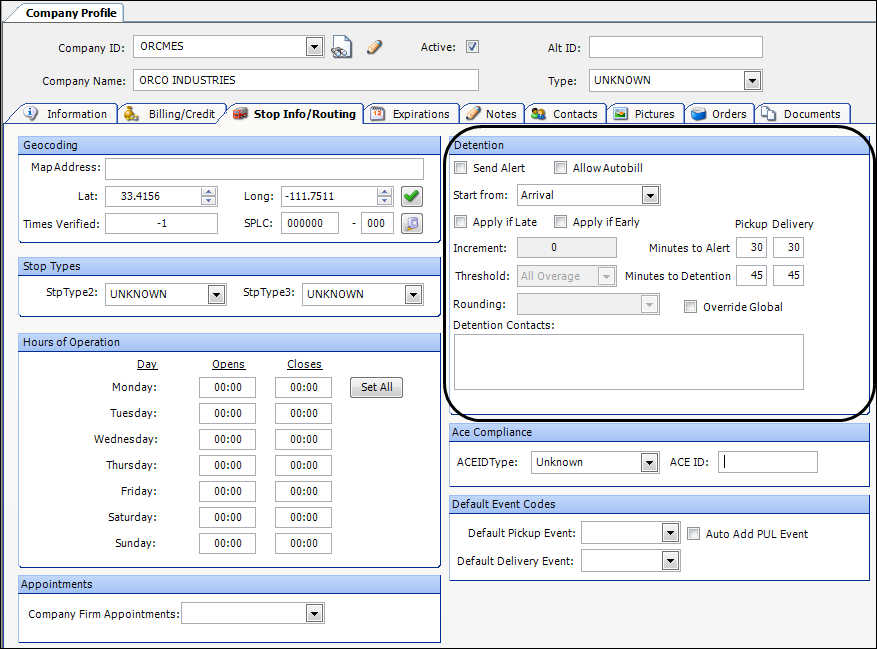Click the SPLC lookup icon
This screenshot has height=649, width=877.
(412, 224)
